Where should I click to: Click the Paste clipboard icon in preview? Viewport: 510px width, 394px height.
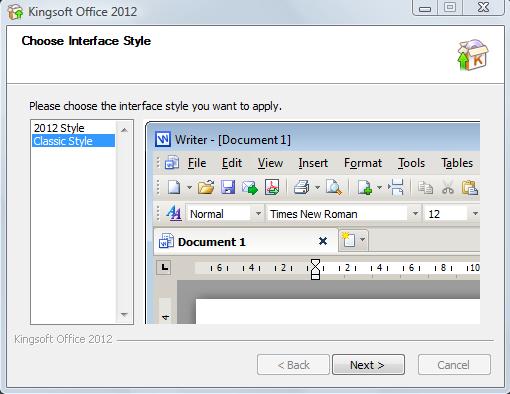coord(470,188)
